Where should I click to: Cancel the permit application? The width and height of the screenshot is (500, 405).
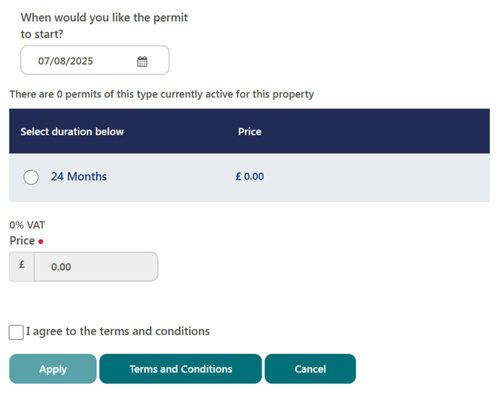tap(310, 369)
